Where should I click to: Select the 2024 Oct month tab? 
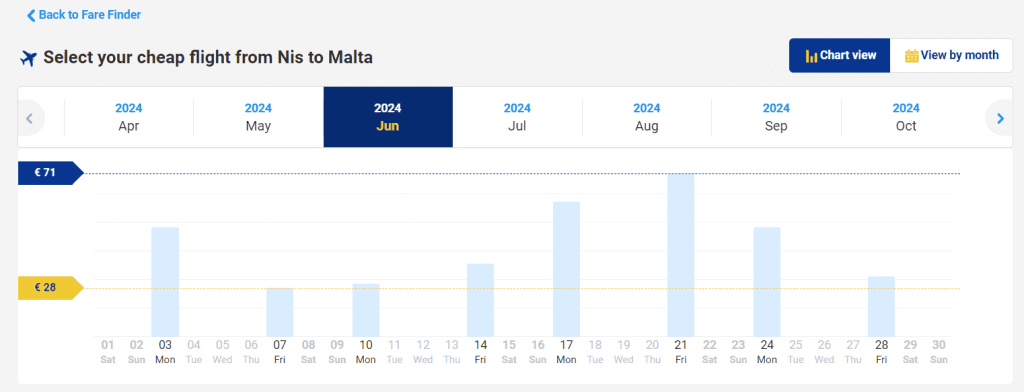click(906, 117)
